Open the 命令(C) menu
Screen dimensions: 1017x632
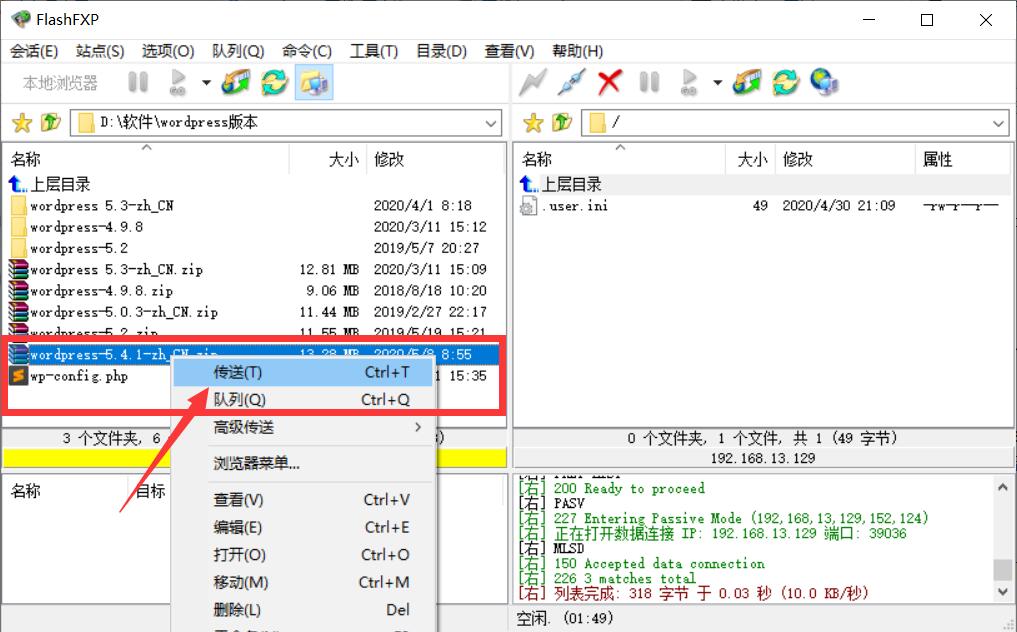(307, 51)
